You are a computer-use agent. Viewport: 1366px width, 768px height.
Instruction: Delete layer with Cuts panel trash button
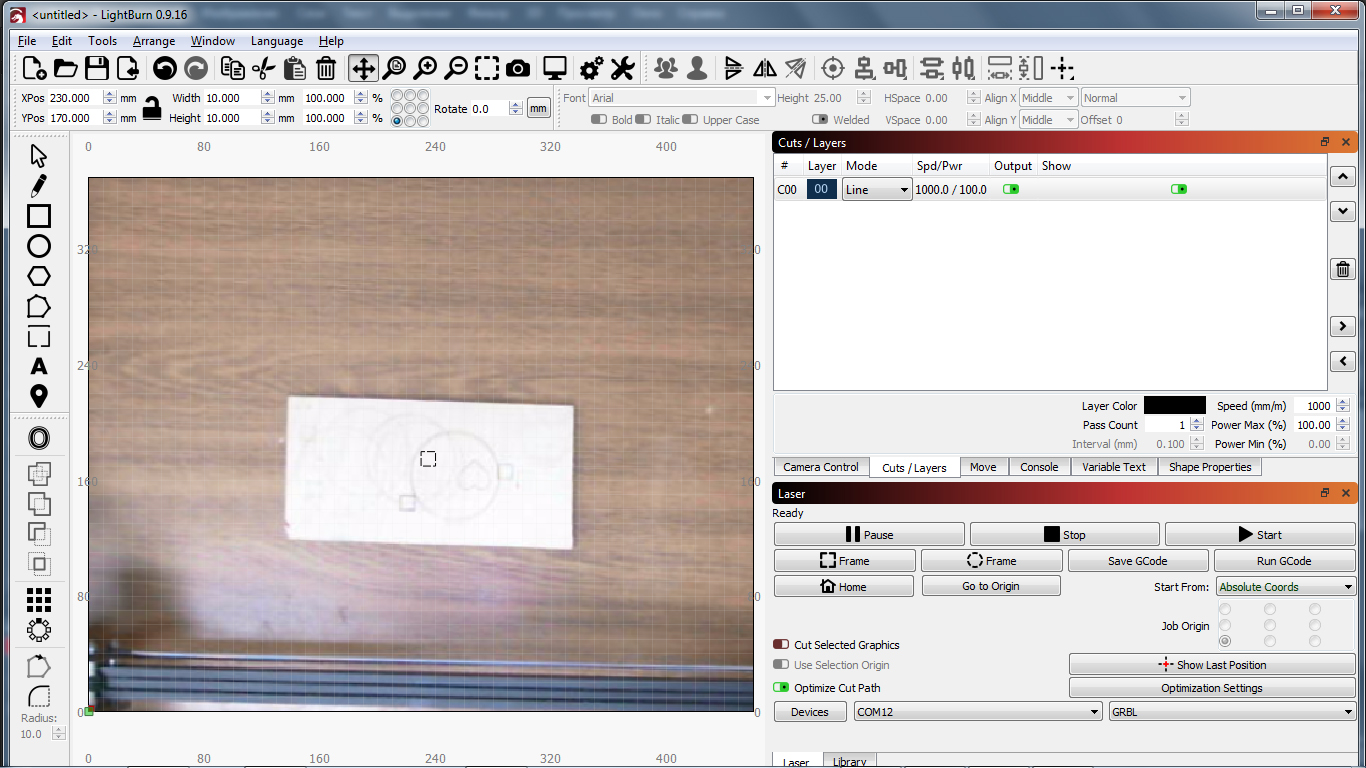pos(1342,269)
